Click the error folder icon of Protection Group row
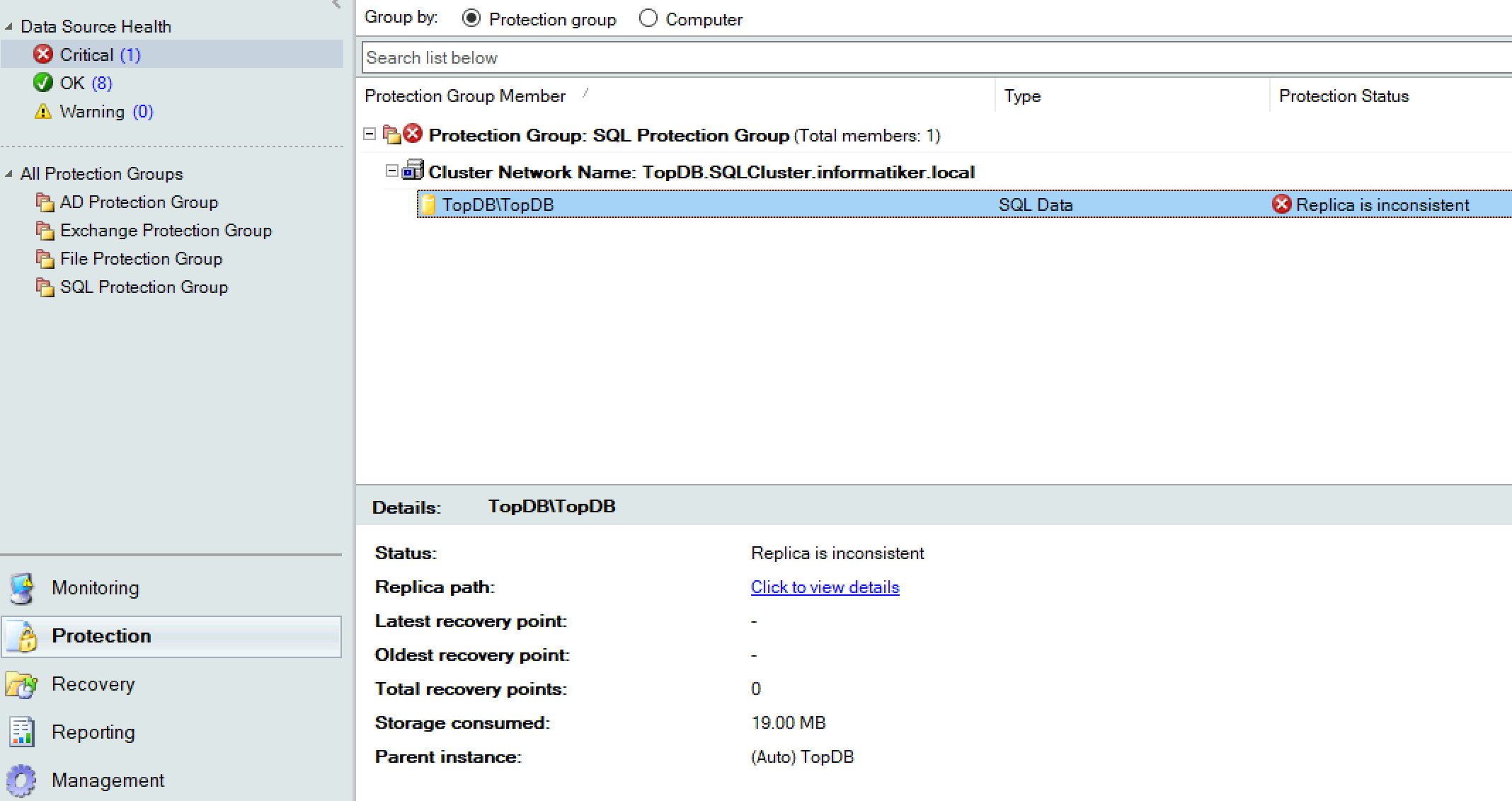Viewport: 1512px width, 801px height. (403, 134)
